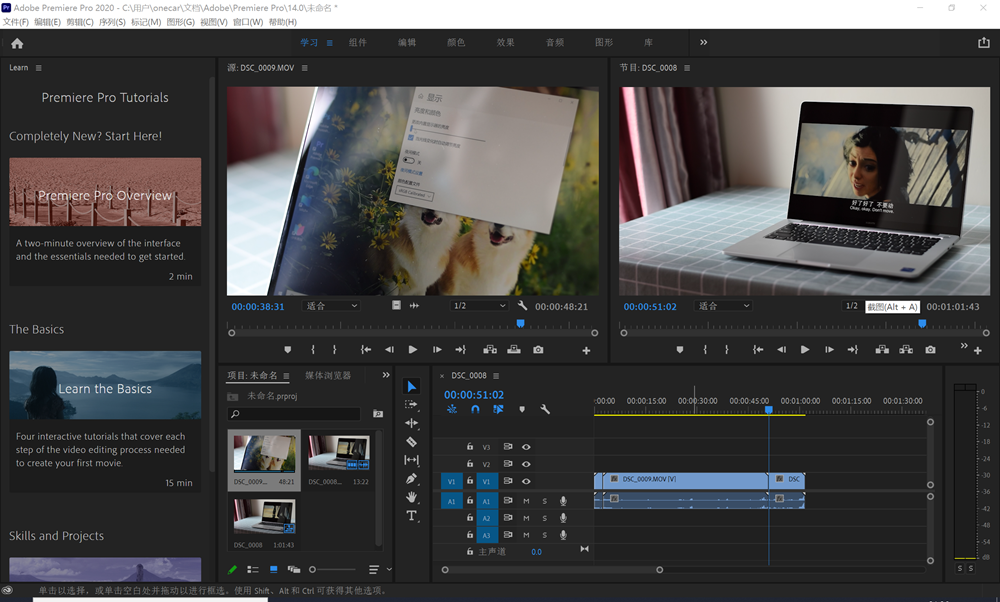
Task: Click the Export Frame camera icon in Source monitor
Action: (538, 350)
